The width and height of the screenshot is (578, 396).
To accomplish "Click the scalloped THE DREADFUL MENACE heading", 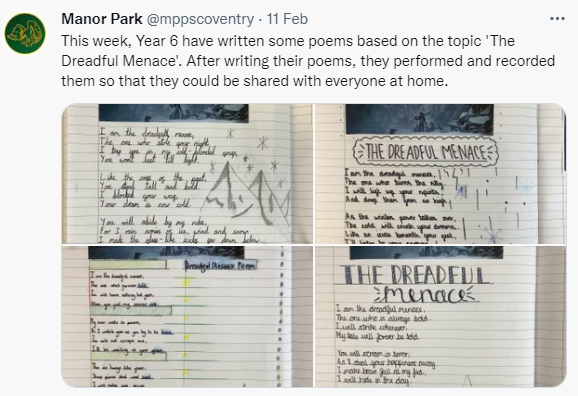I will pyautogui.click(x=425, y=152).
